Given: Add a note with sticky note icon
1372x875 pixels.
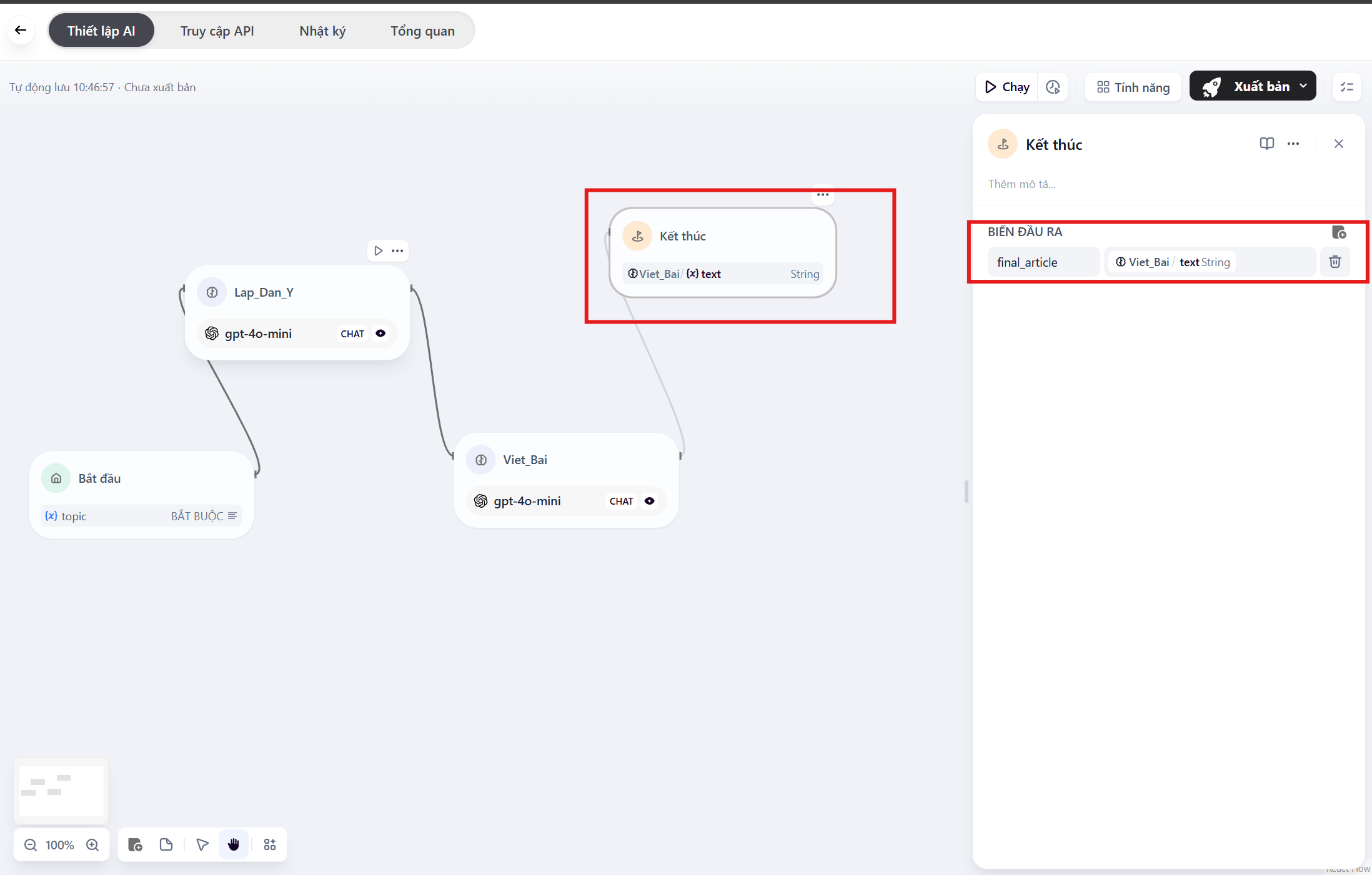Looking at the screenshot, I should pyautogui.click(x=166, y=845).
